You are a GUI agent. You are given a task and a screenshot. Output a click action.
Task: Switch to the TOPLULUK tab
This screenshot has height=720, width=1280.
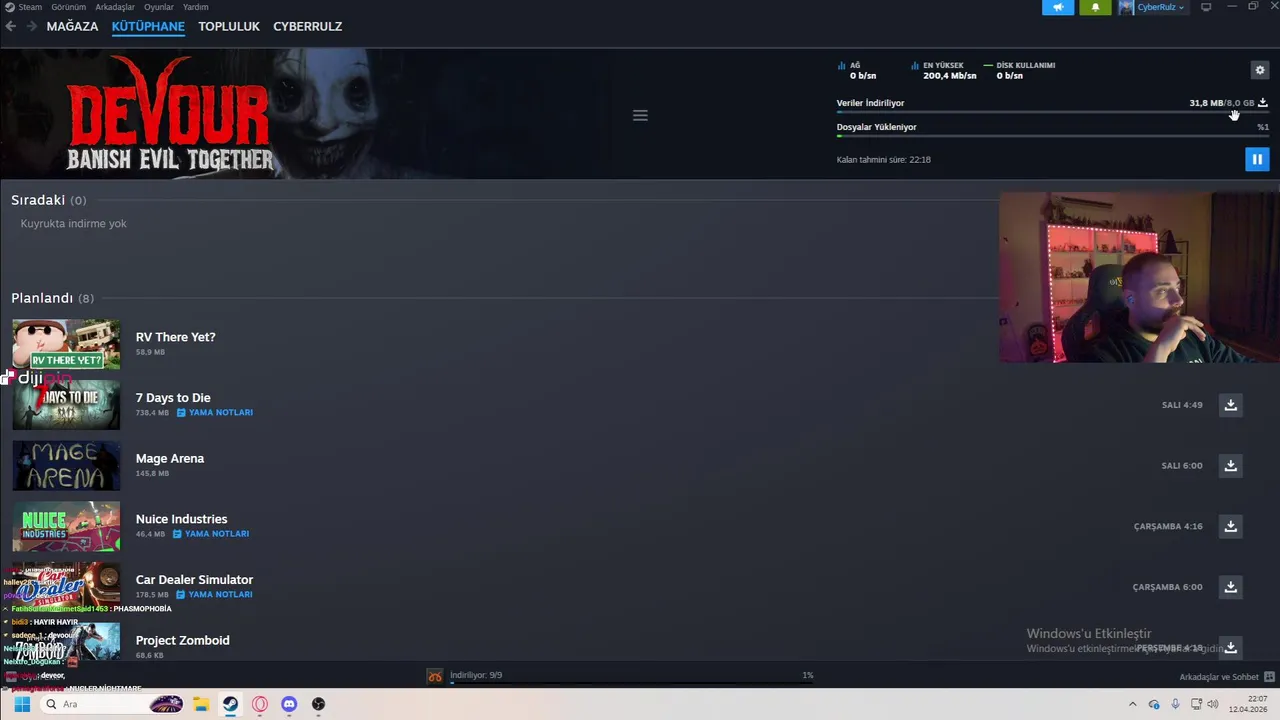coord(229,26)
